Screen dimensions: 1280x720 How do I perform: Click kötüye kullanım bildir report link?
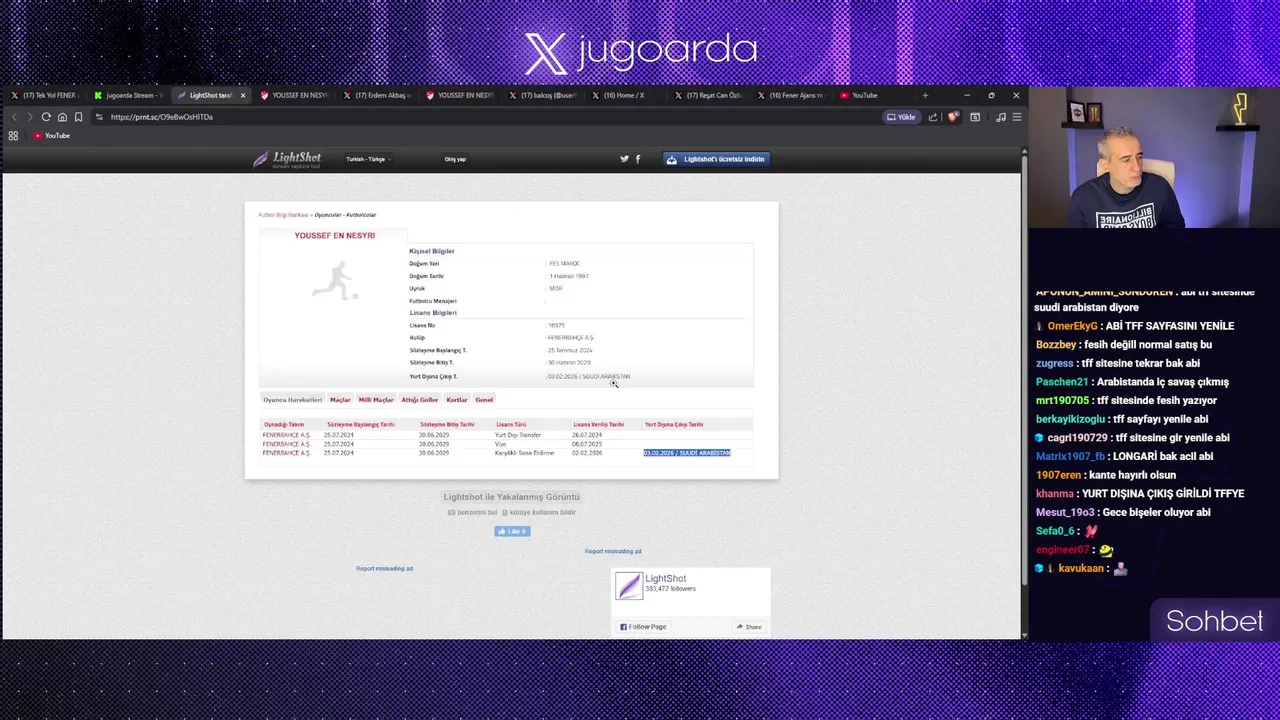coord(539,512)
